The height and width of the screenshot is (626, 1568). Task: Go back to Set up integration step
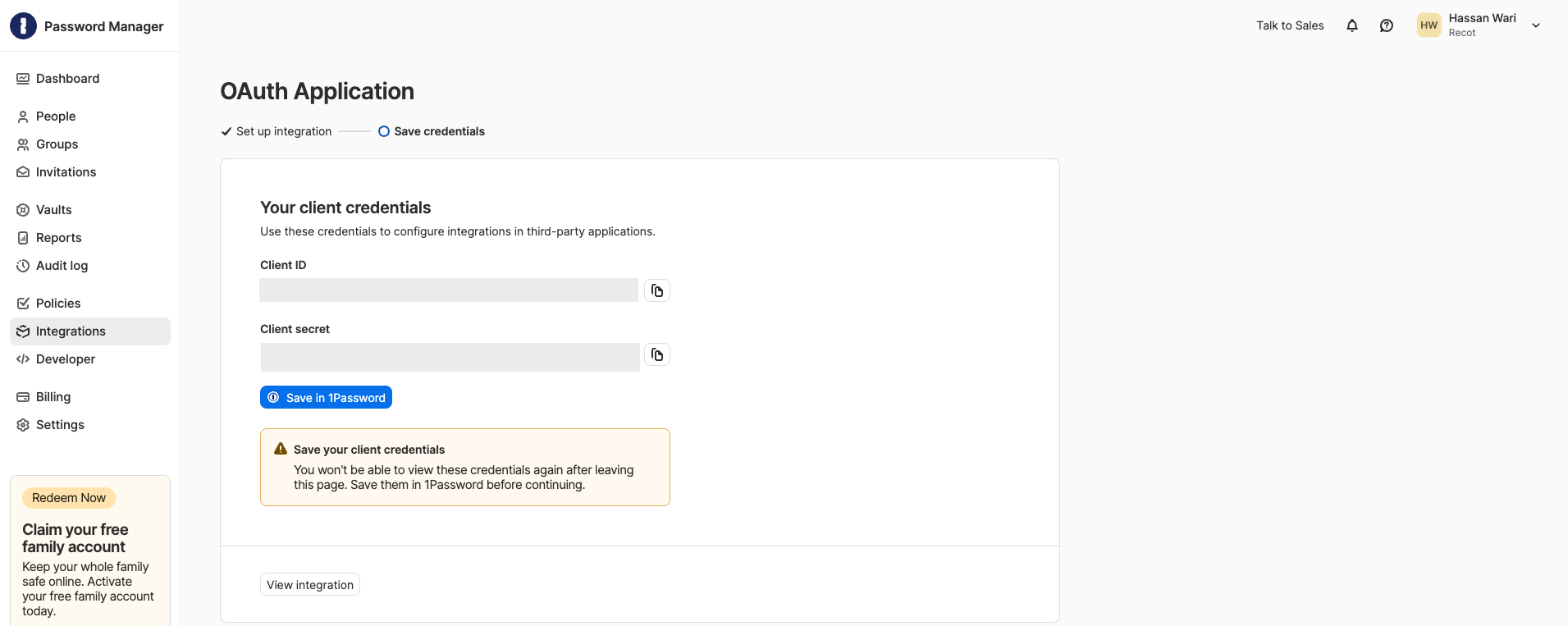tap(277, 131)
